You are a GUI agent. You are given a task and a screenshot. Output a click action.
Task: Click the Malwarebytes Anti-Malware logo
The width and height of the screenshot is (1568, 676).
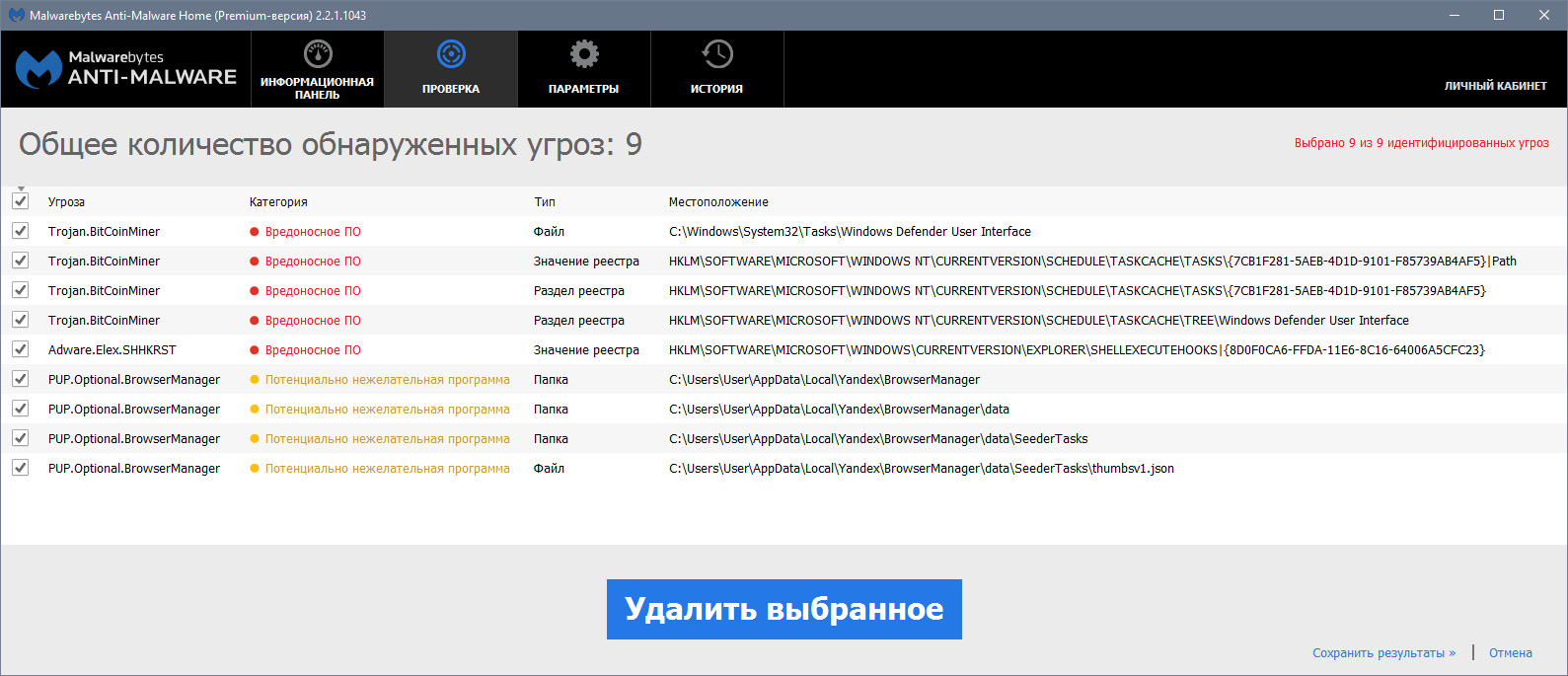pos(125,69)
